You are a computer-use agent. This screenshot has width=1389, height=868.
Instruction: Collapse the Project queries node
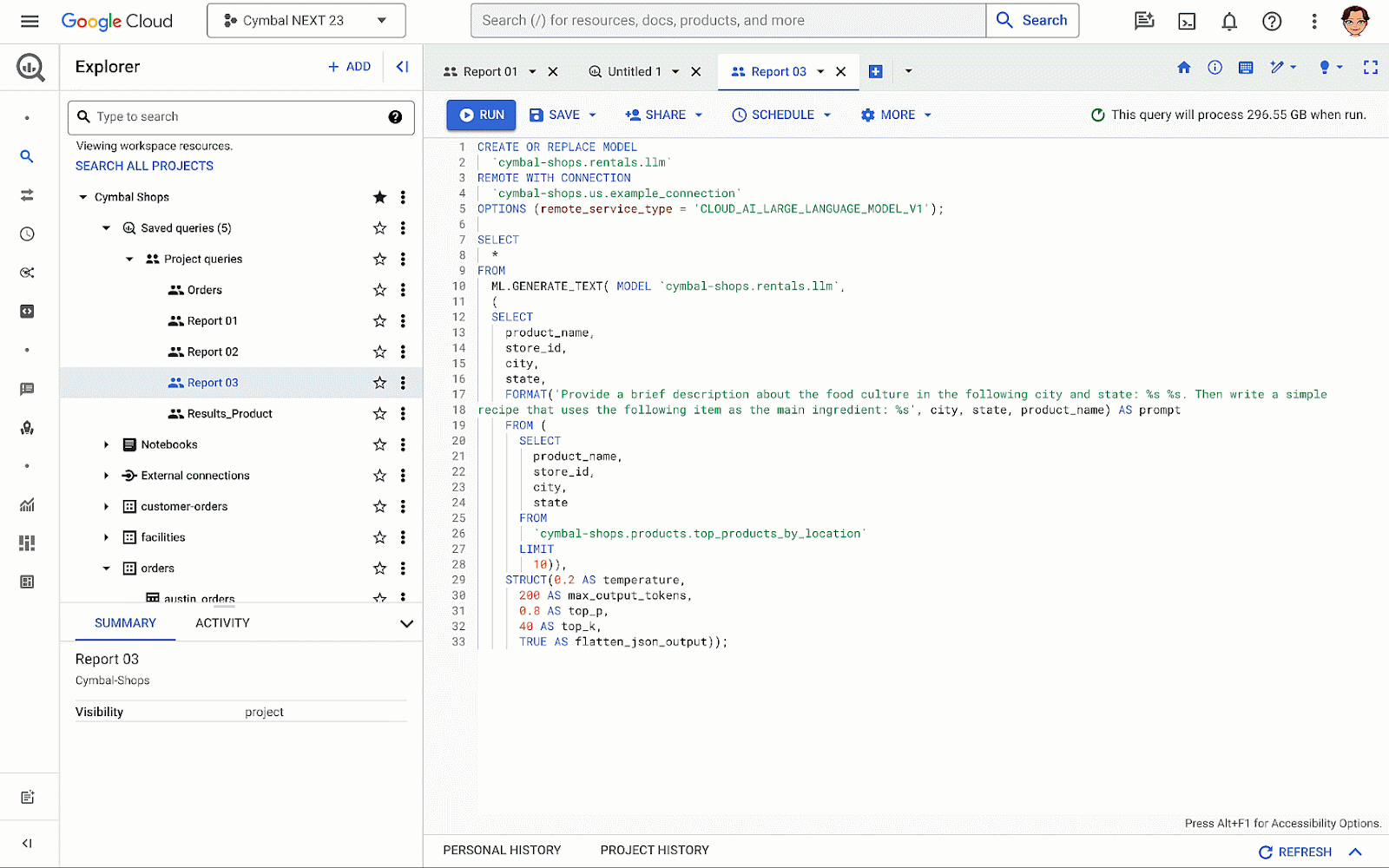point(129,259)
